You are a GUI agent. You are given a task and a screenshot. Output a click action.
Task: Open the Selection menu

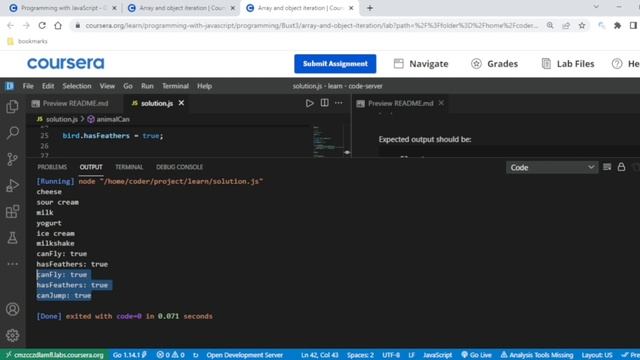77,86
